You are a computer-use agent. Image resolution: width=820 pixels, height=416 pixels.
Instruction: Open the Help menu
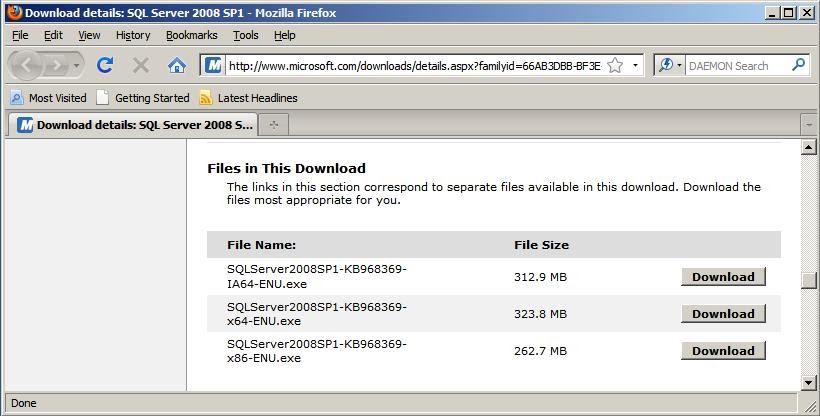pyautogui.click(x=284, y=35)
